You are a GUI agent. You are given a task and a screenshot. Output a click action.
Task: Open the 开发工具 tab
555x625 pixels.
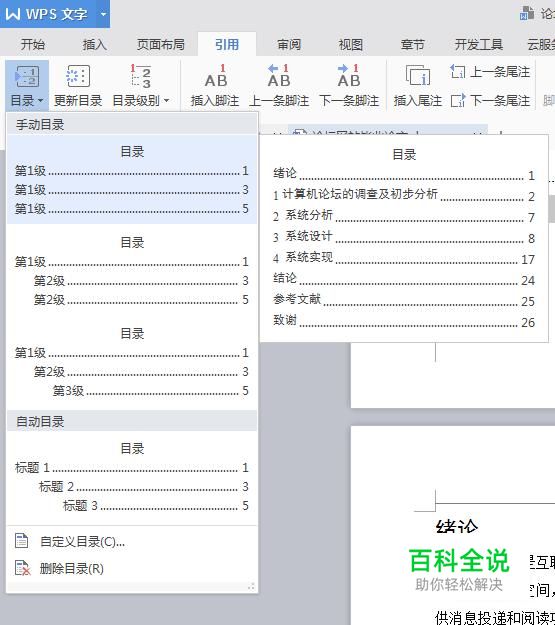coord(478,44)
